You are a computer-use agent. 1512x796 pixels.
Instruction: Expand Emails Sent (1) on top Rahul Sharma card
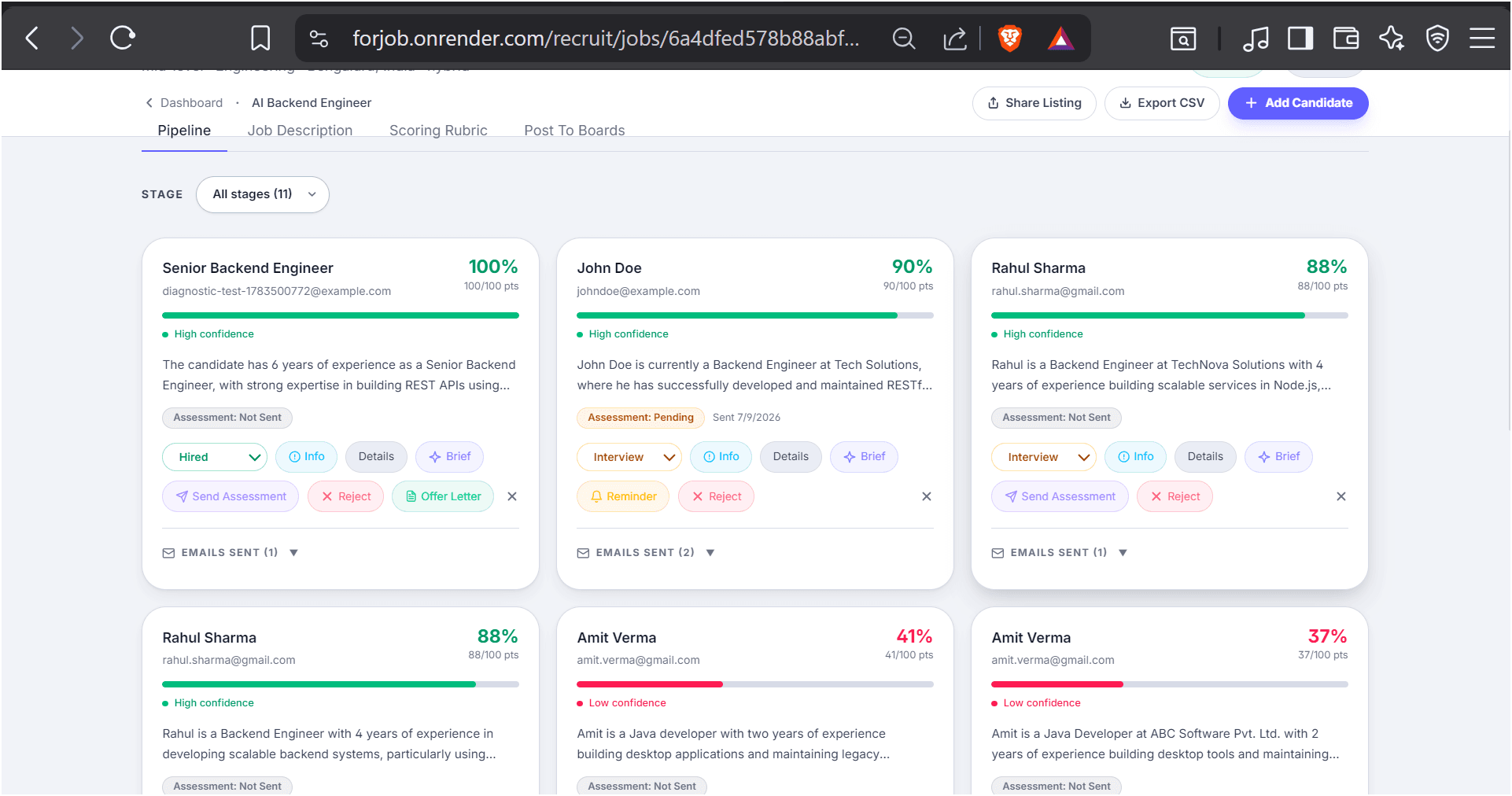pyautogui.click(x=1060, y=553)
